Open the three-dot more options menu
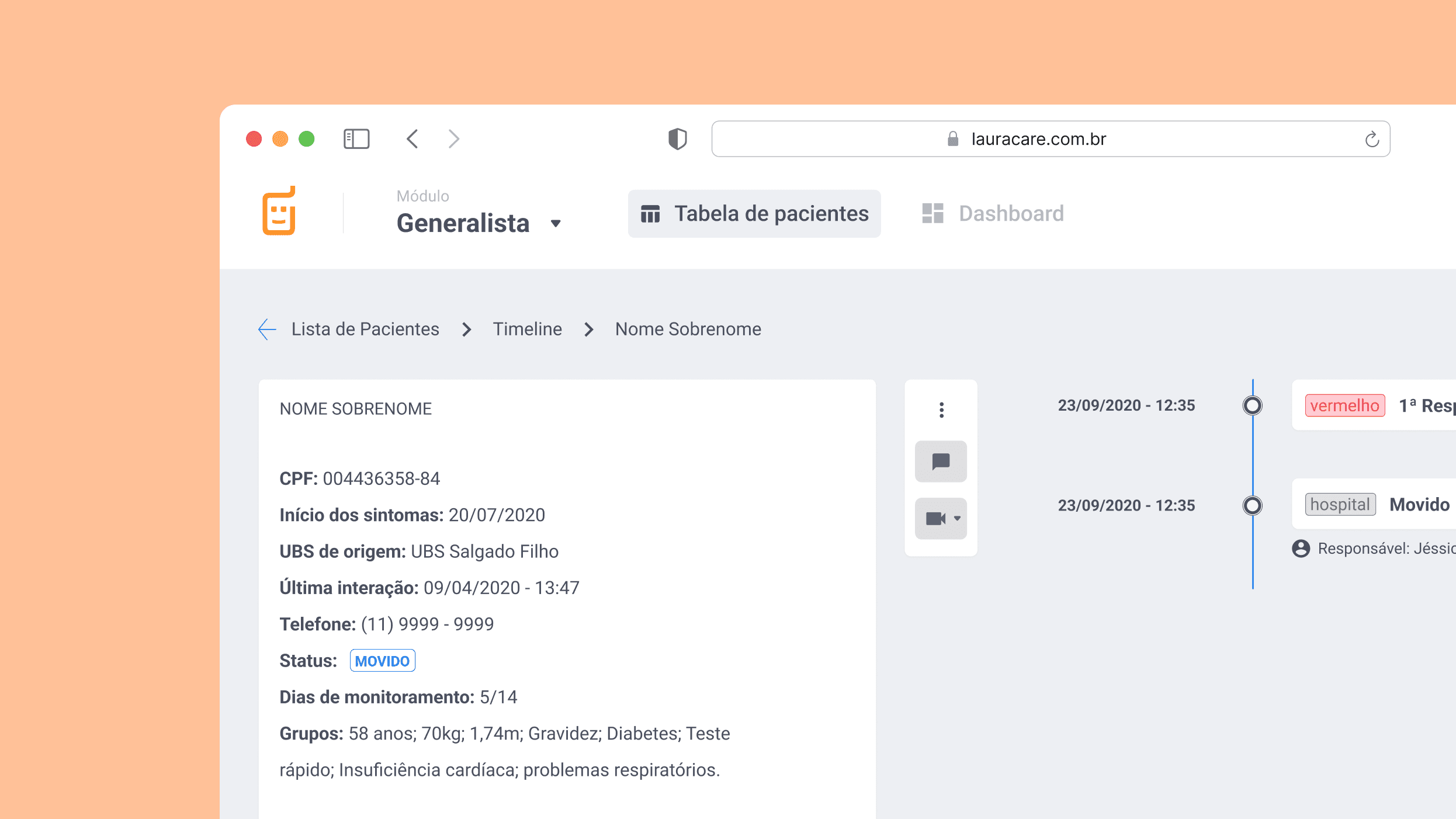Image resolution: width=1456 pixels, height=819 pixels. pos(941,410)
